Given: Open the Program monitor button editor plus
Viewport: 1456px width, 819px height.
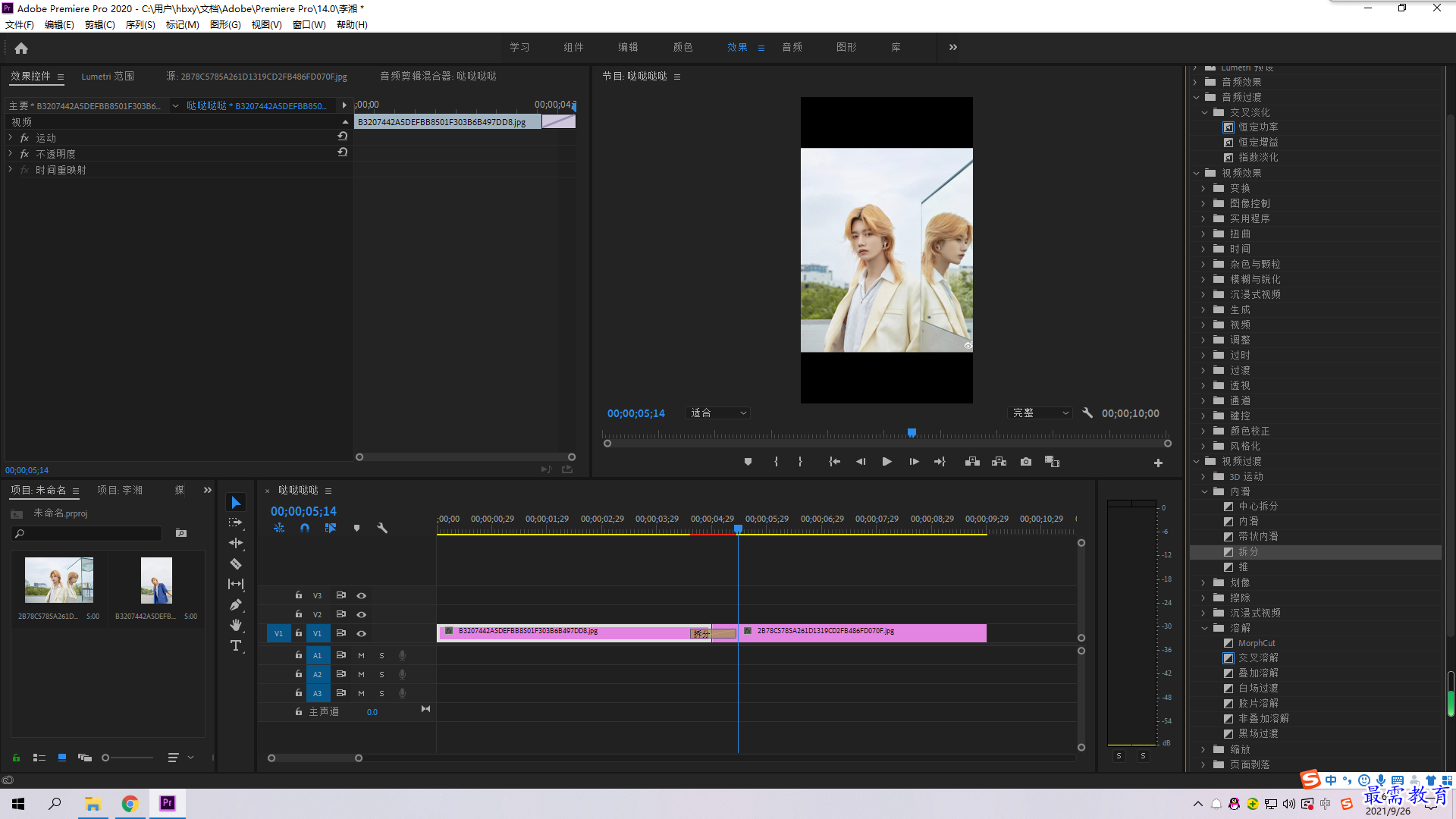Looking at the screenshot, I should click(1158, 463).
